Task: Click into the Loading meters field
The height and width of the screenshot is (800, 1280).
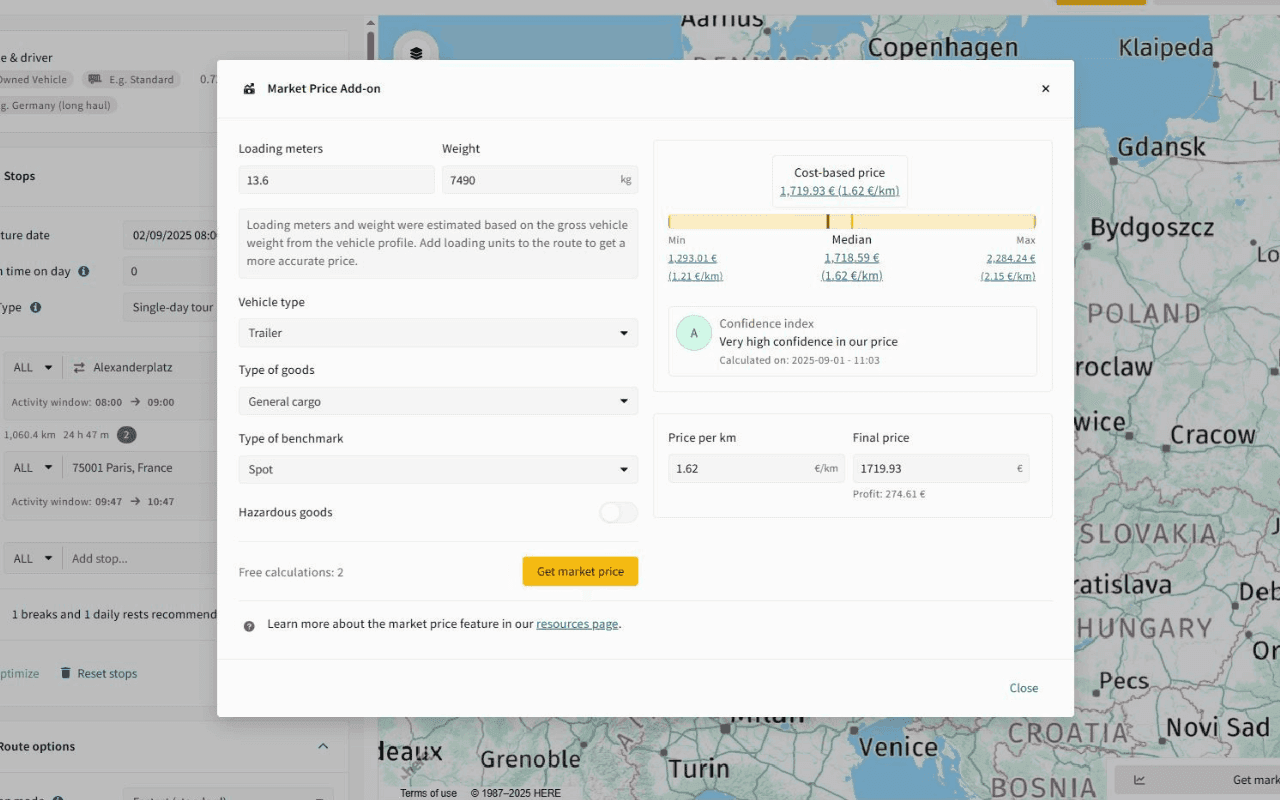Action: click(336, 180)
